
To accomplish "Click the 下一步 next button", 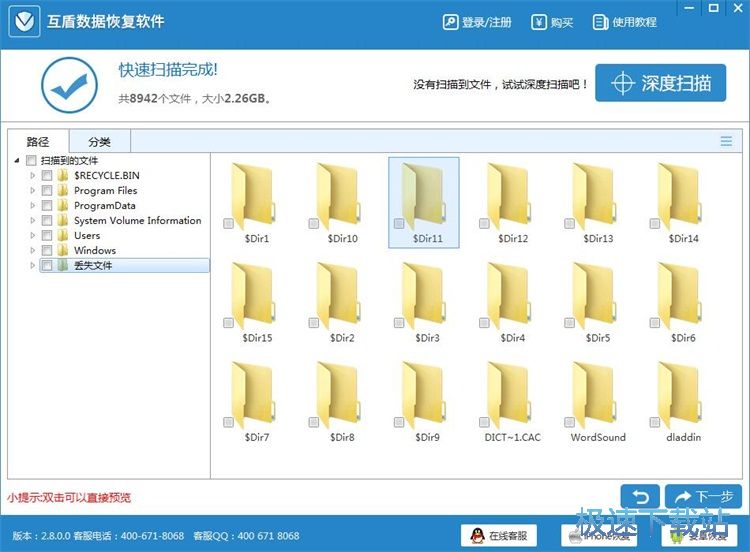I will click(x=703, y=497).
